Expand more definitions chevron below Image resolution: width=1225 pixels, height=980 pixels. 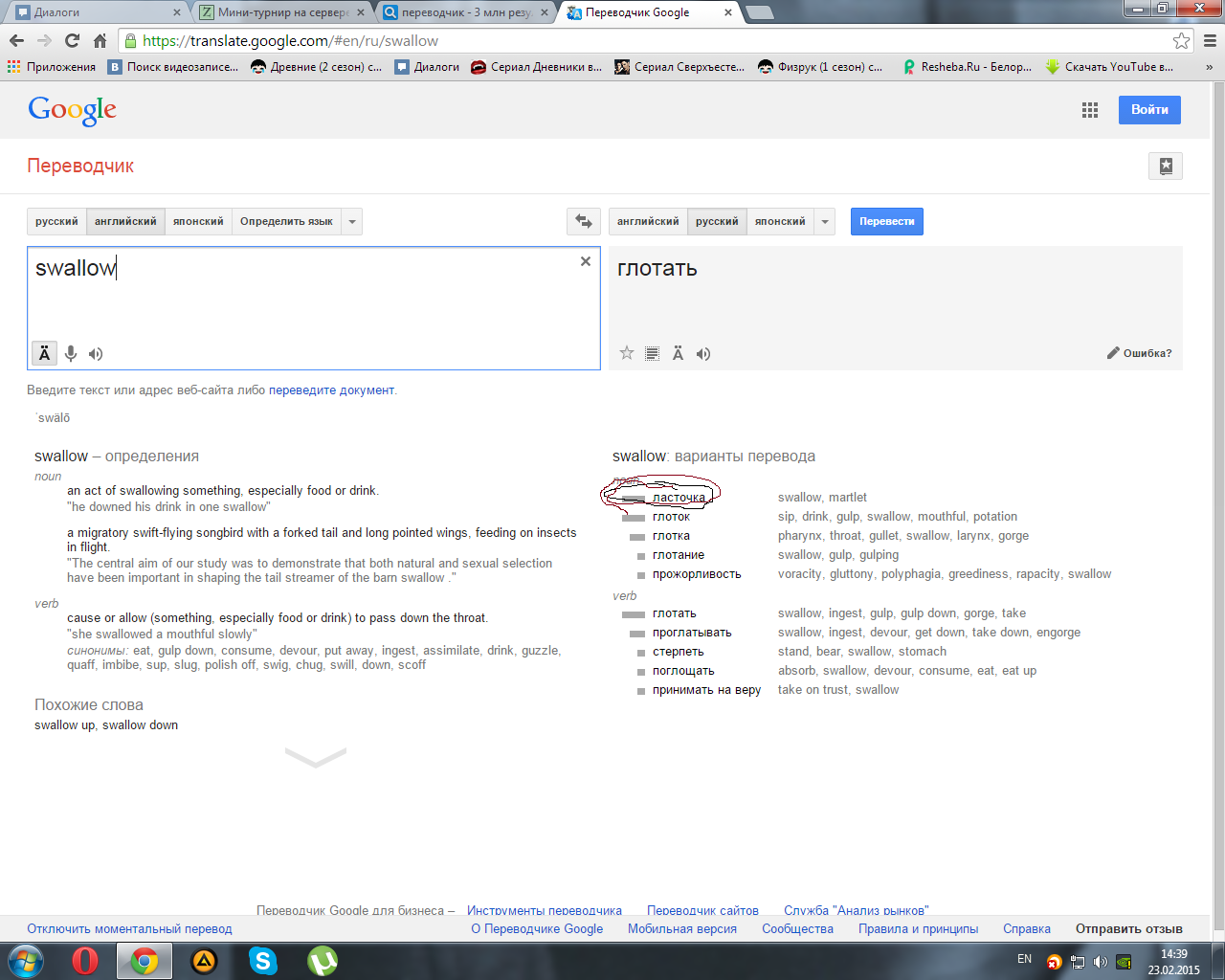pyautogui.click(x=316, y=758)
